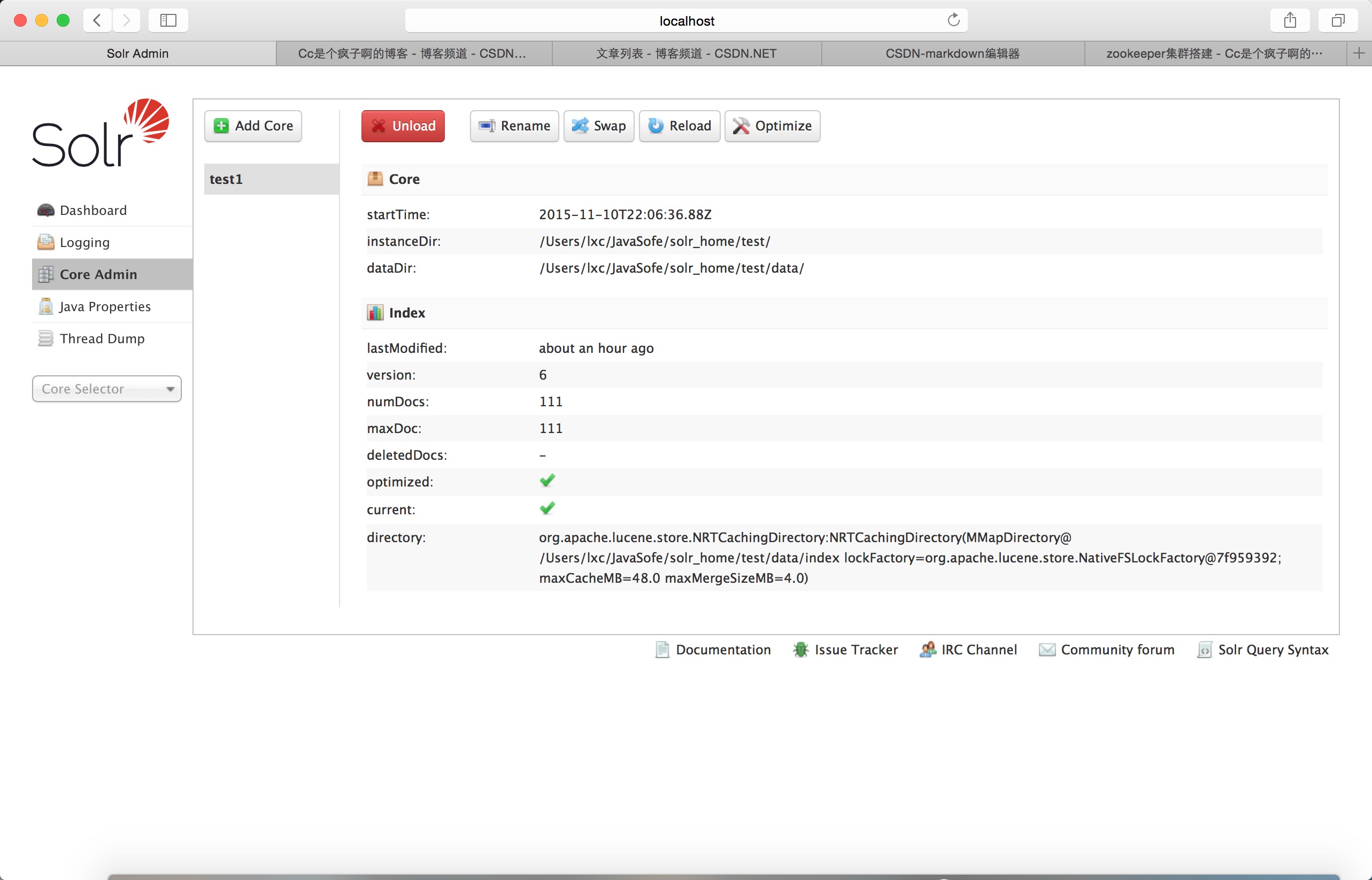Optimize the test1 core index
The width and height of the screenshot is (1372, 880).
(773, 126)
